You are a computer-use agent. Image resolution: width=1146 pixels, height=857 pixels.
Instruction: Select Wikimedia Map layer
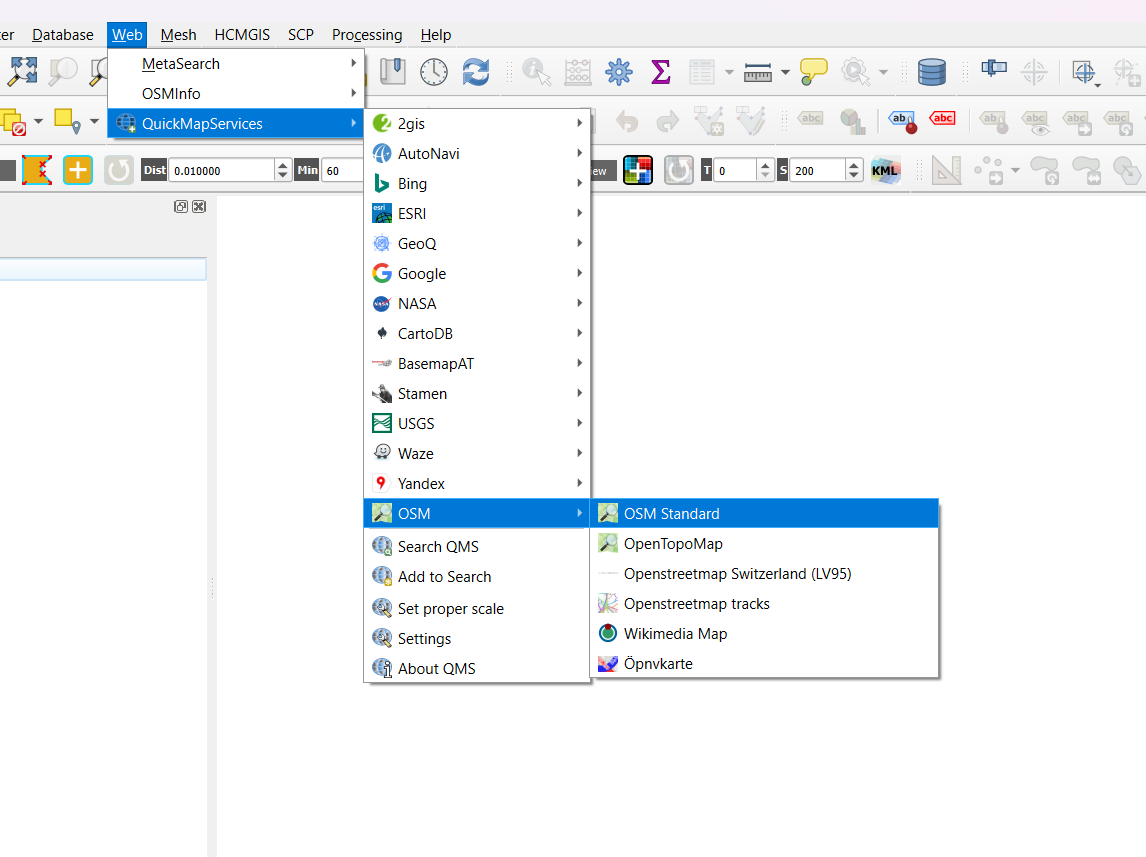[x=764, y=633]
